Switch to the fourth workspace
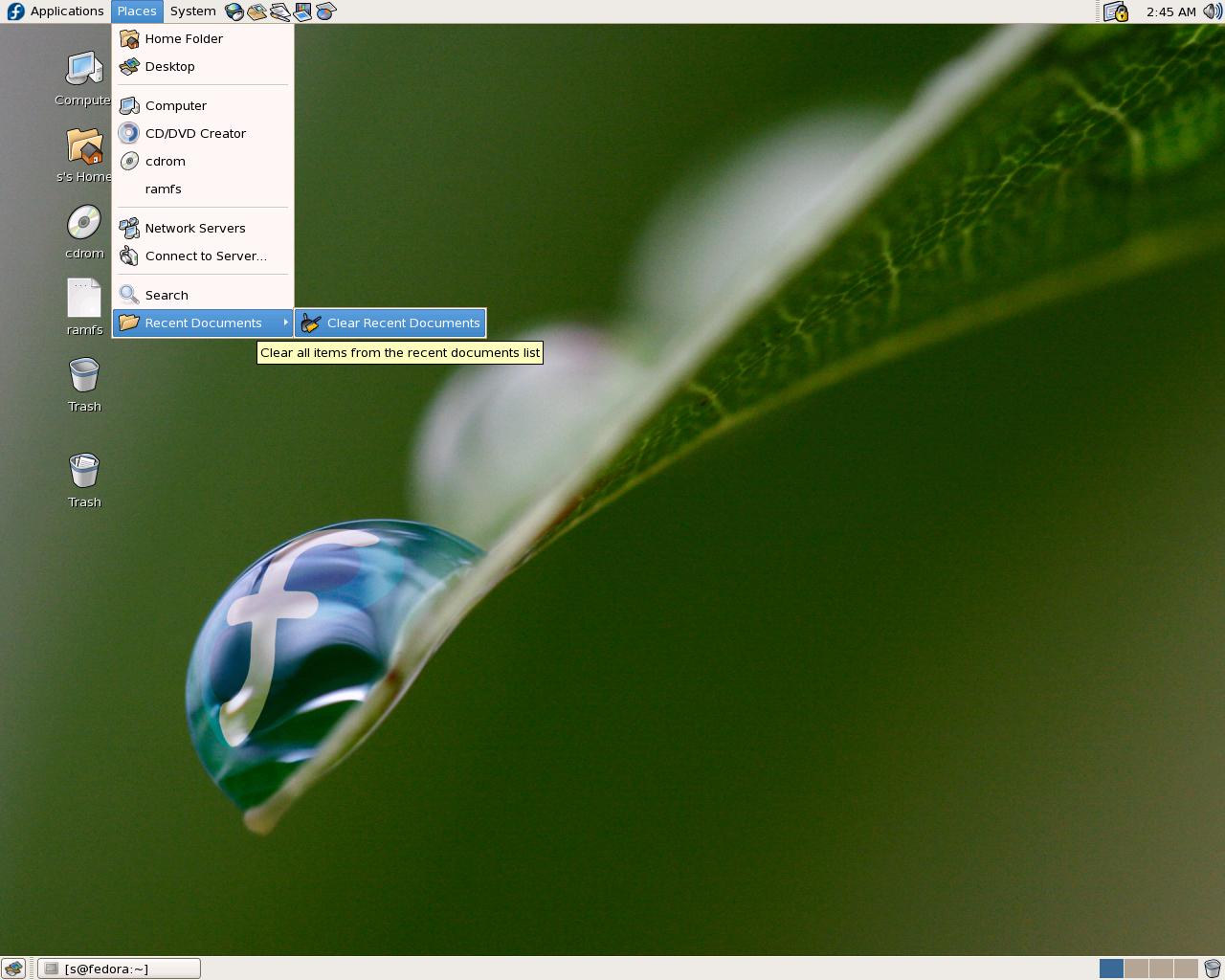 point(1186,969)
